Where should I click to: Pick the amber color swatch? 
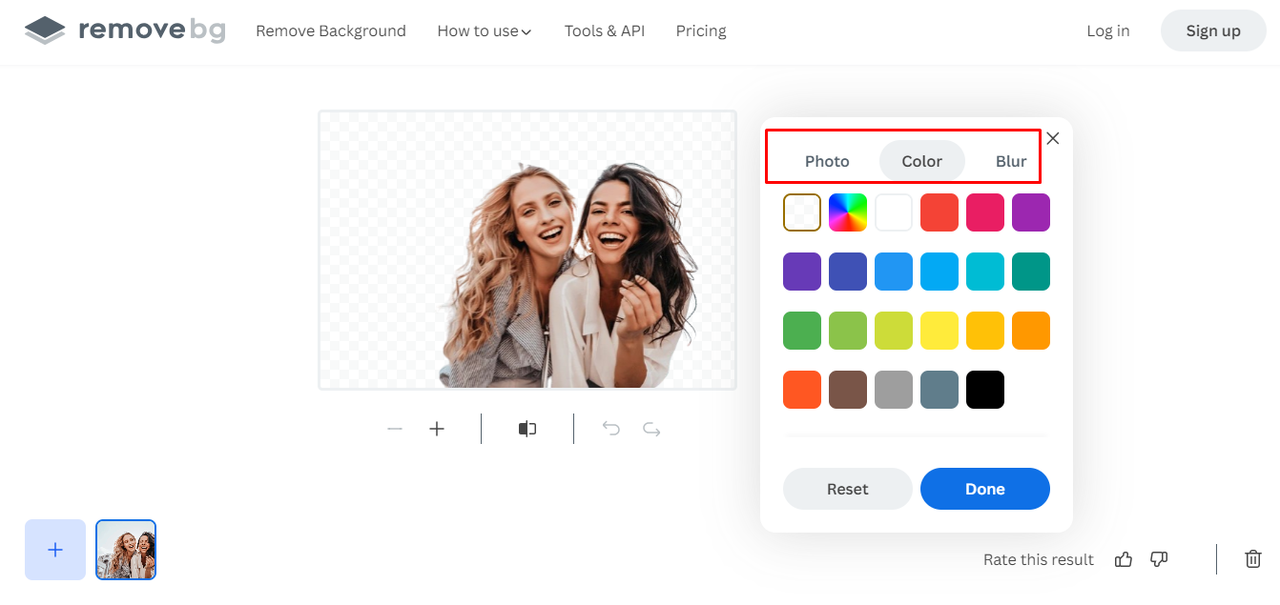pos(985,331)
